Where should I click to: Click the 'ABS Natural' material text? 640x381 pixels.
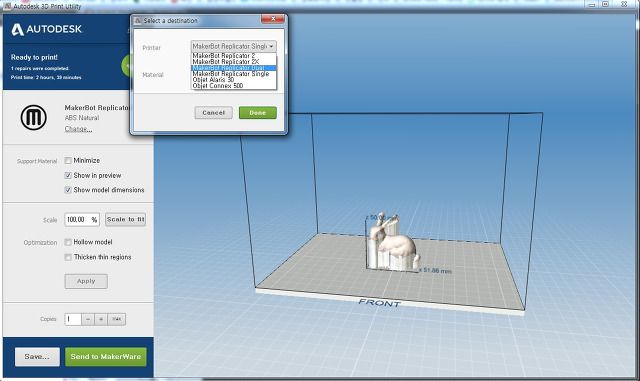(x=82, y=118)
